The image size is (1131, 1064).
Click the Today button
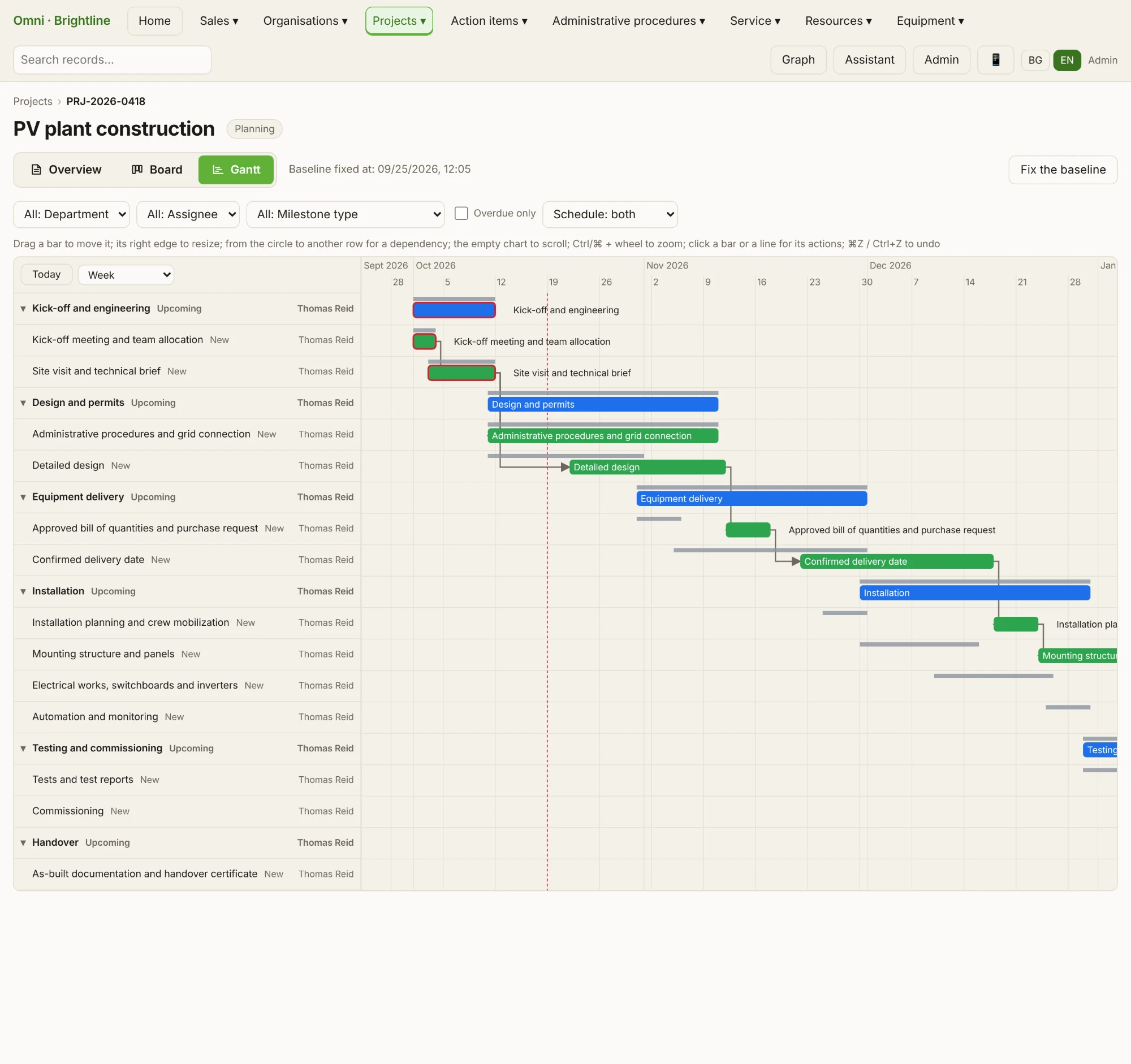click(46, 275)
